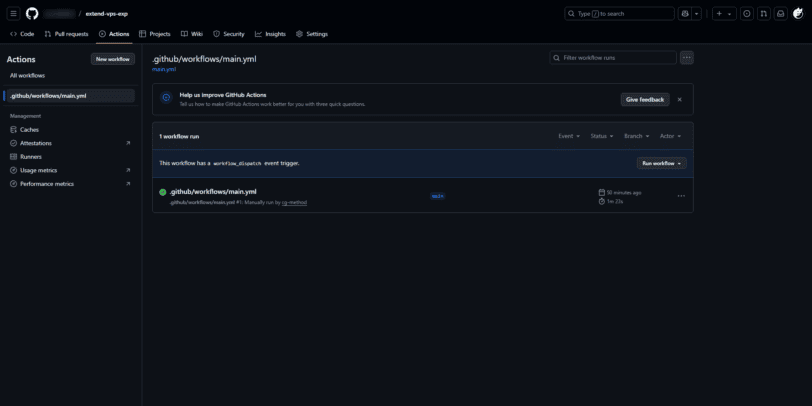Dismiss the GitHub Actions feedback banner

click(x=679, y=99)
